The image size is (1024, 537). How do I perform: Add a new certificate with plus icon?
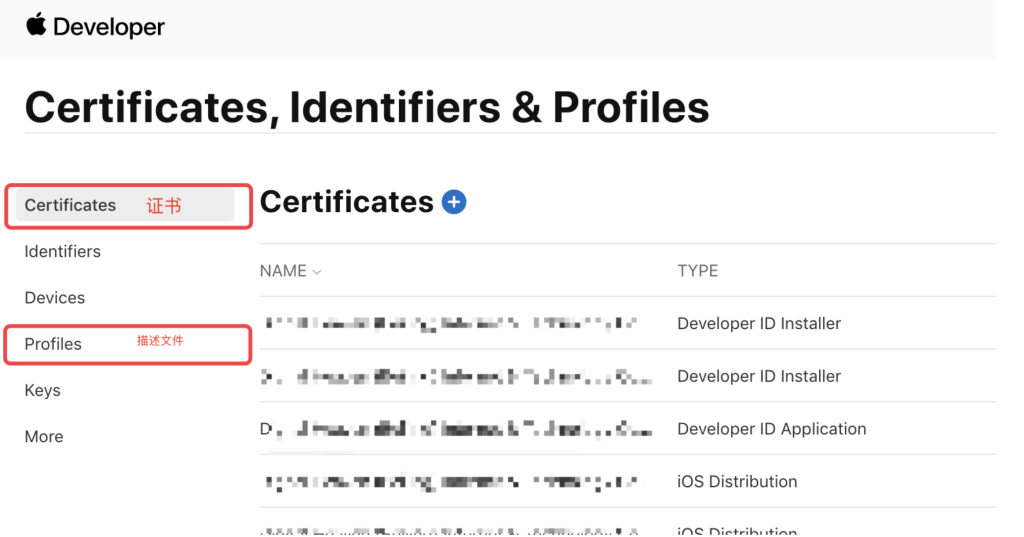(x=454, y=202)
